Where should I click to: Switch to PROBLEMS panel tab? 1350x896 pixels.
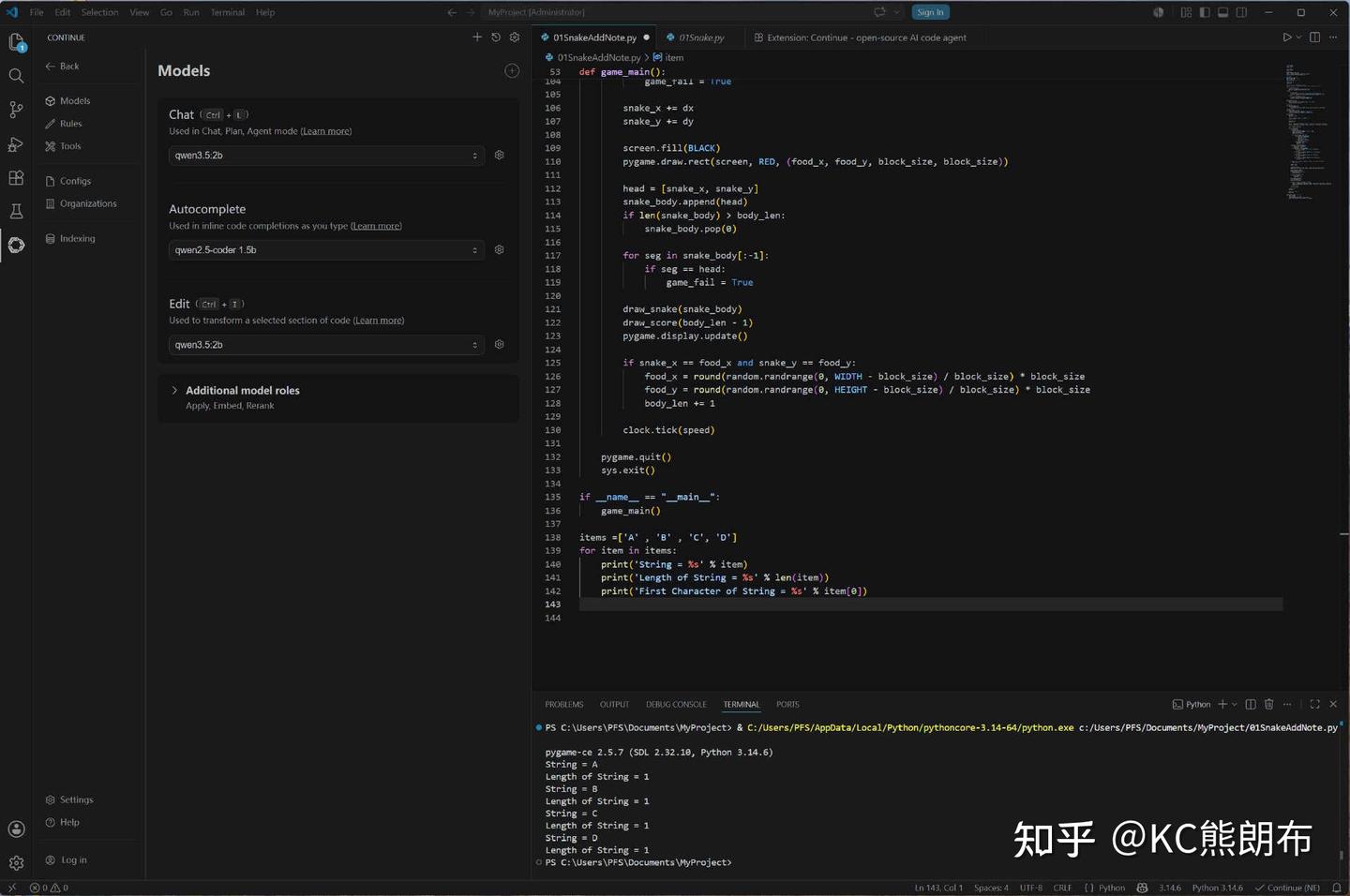point(564,704)
